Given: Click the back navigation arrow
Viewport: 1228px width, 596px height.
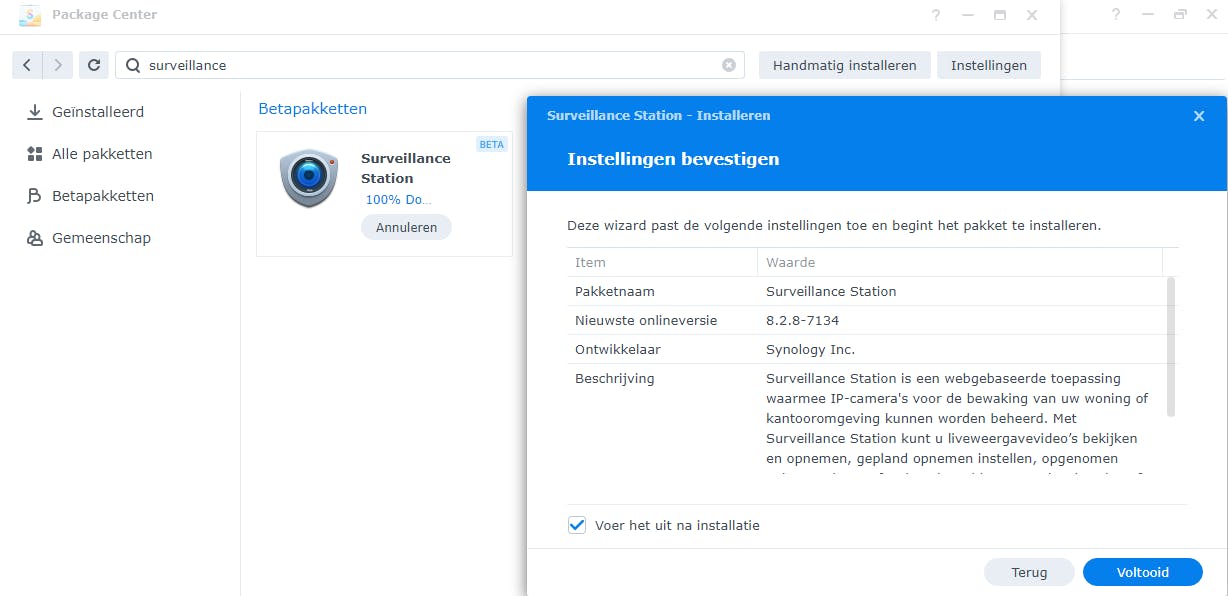Looking at the screenshot, I should point(27,65).
